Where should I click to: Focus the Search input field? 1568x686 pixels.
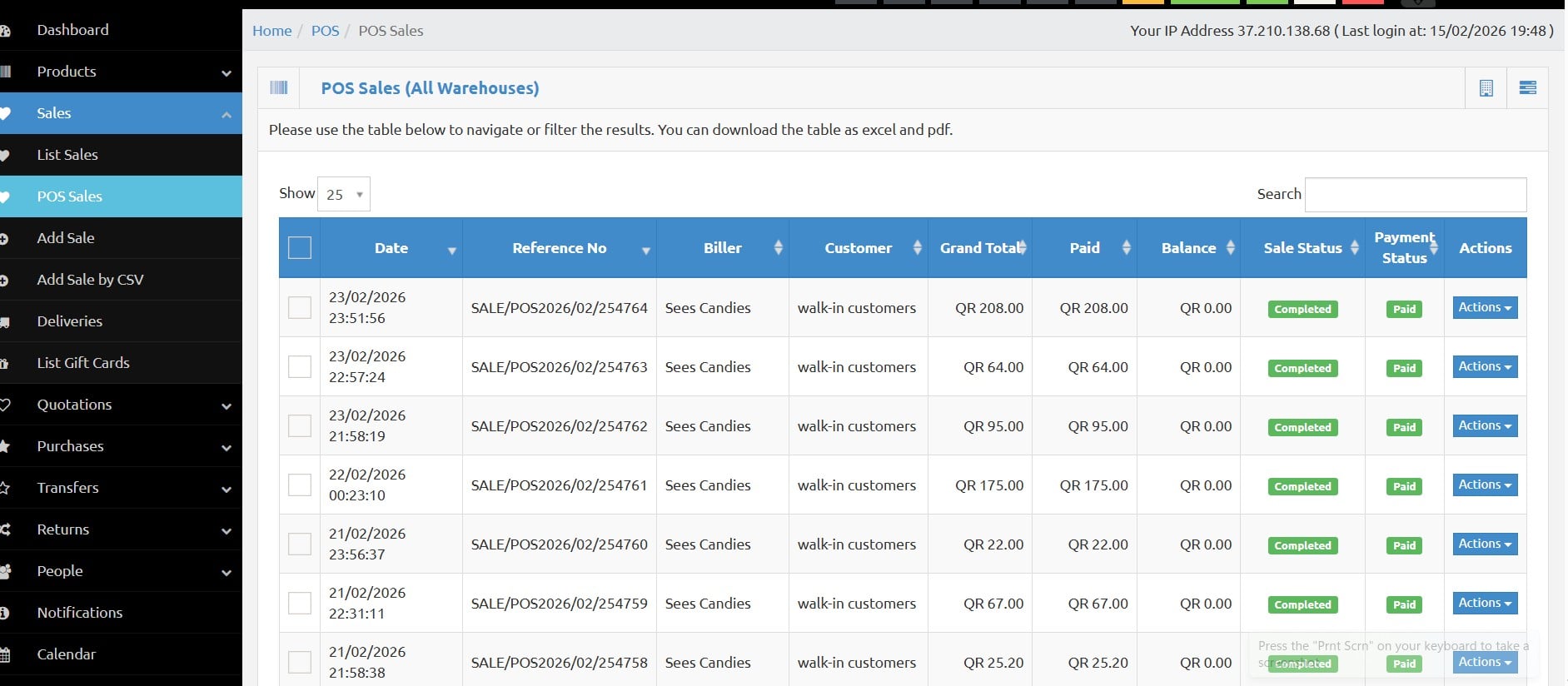(x=1416, y=194)
